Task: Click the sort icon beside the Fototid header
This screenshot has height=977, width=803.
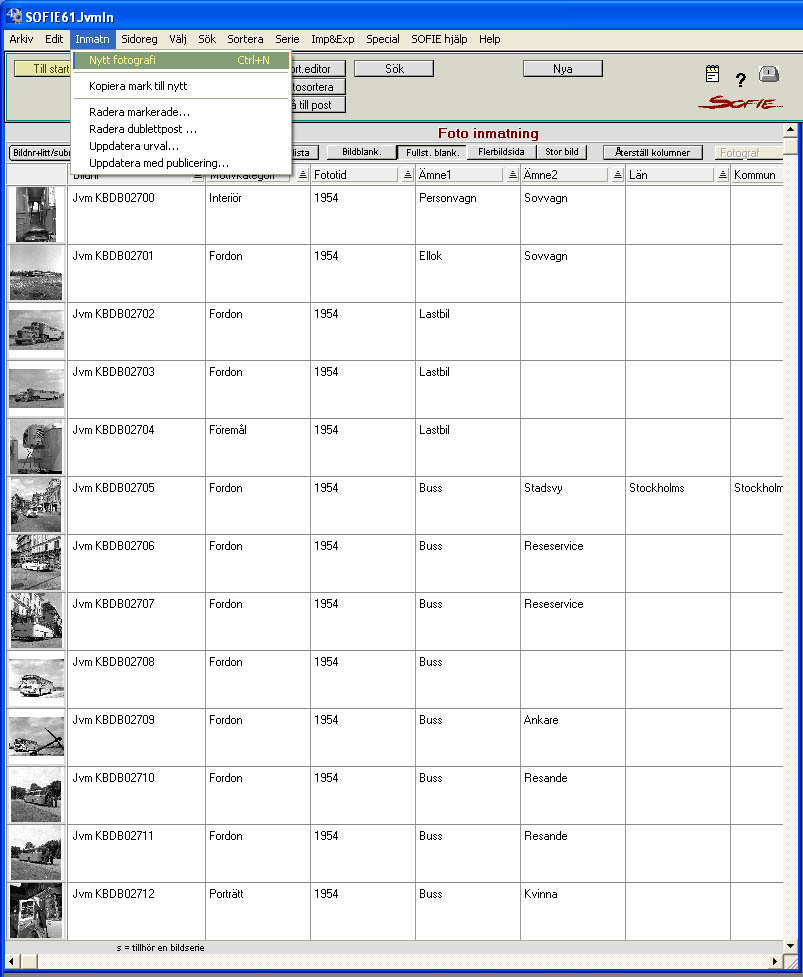Action: coord(407,175)
